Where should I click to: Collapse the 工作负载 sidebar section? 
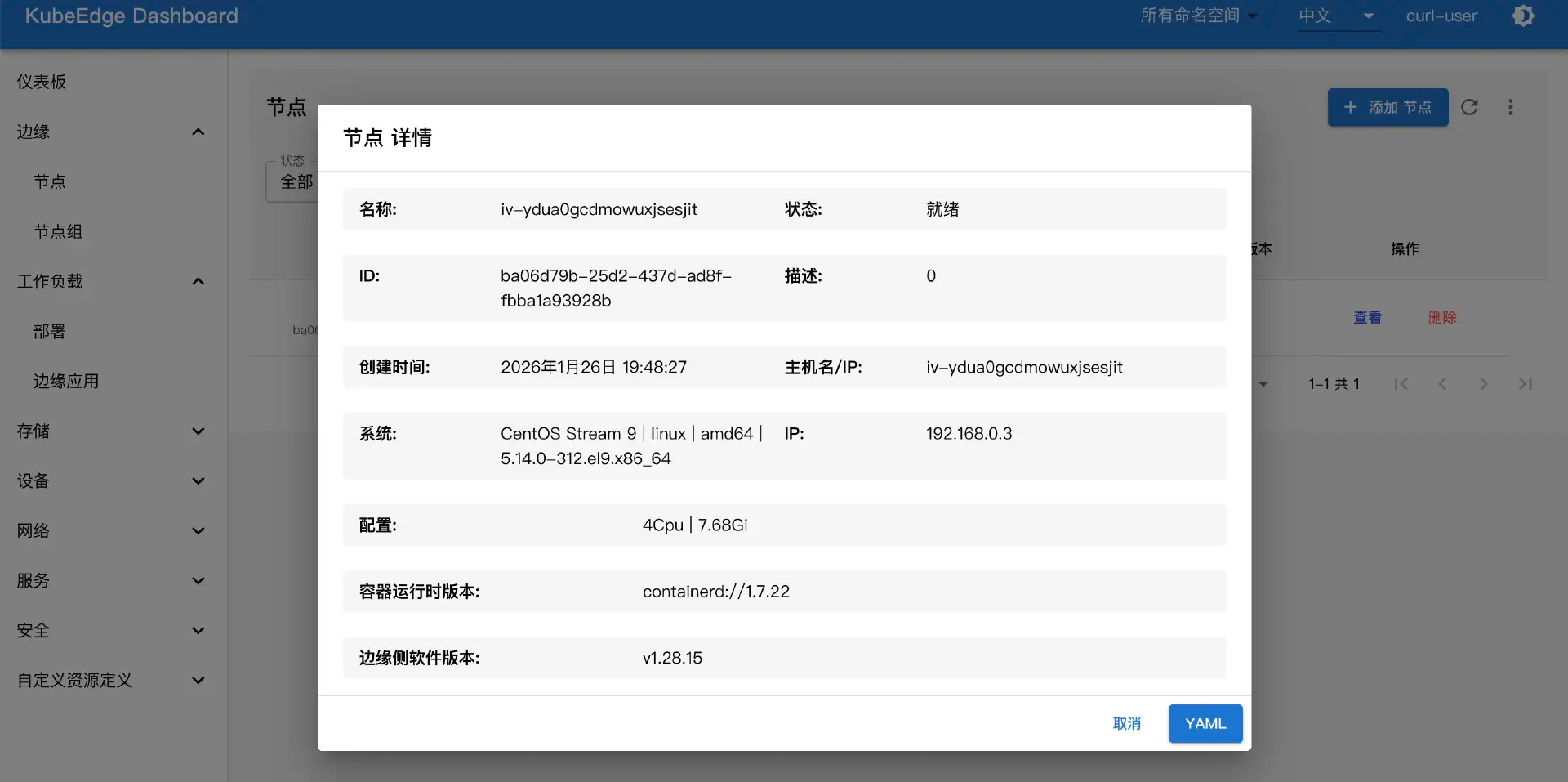198,281
